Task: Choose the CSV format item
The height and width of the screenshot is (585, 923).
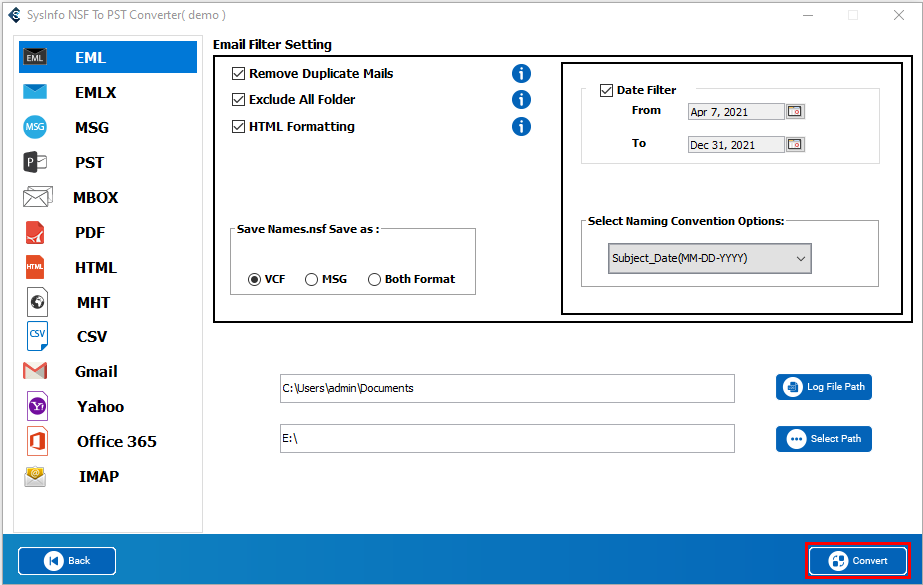Action: coord(91,336)
